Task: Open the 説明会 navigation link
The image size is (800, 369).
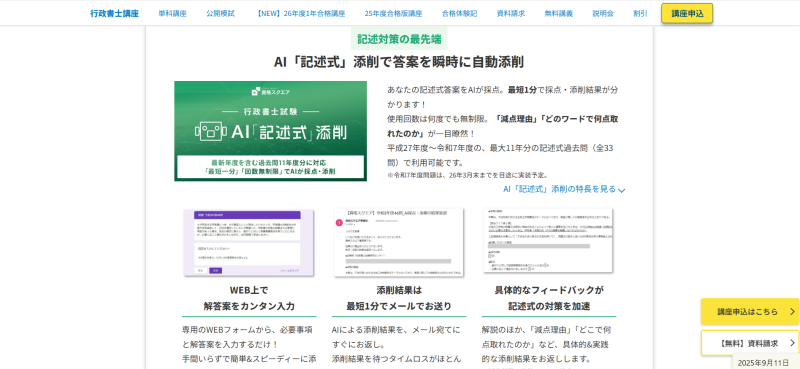Action: click(x=603, y=14)
